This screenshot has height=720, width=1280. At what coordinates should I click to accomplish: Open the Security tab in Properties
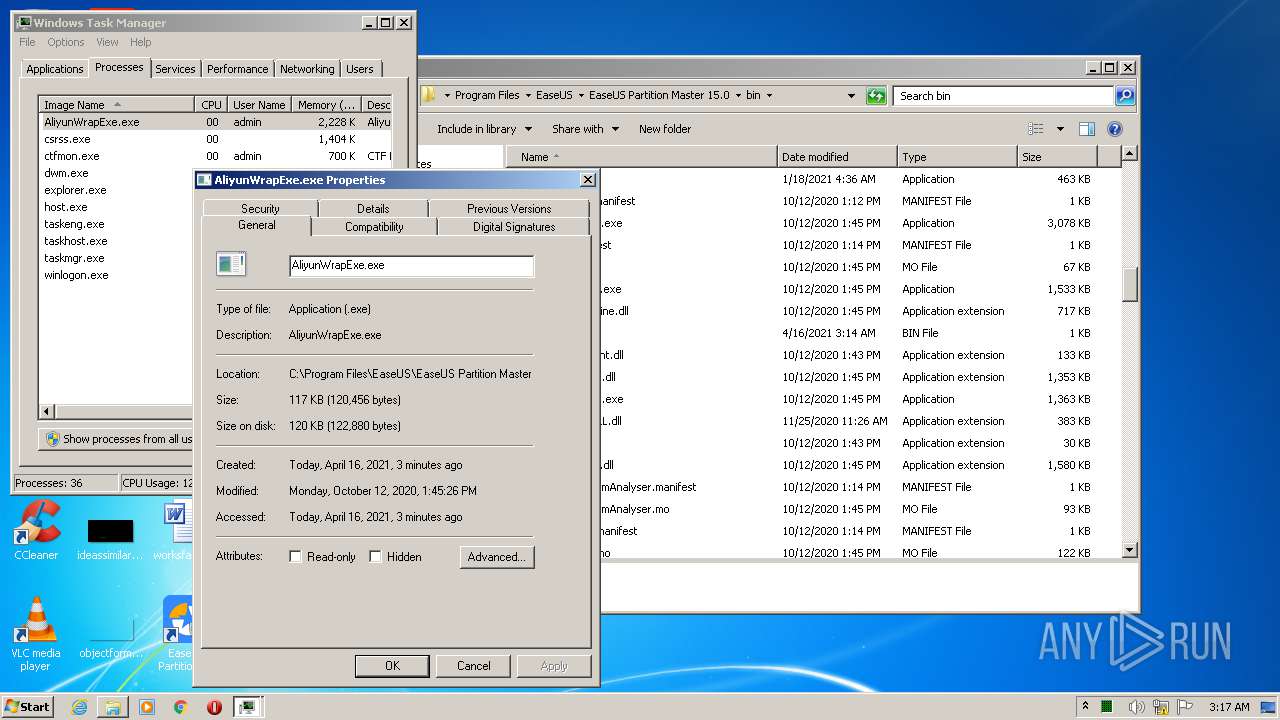(x=260, y=209)
